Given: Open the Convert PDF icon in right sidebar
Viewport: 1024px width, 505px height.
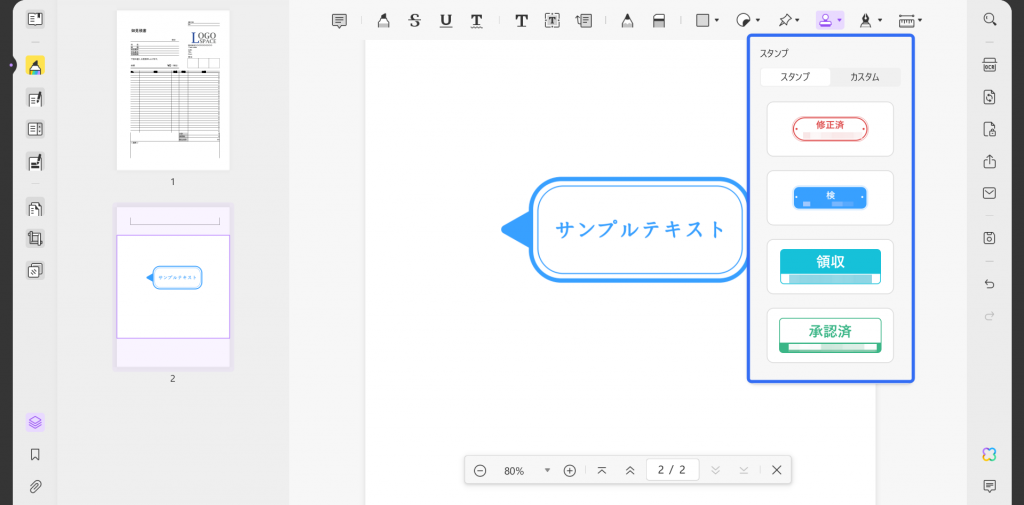Looking at the screenshot, I should point(989,97).
